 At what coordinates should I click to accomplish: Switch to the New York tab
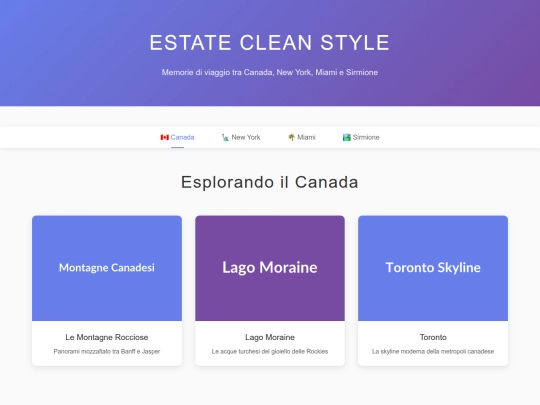(x=241, y=137)
